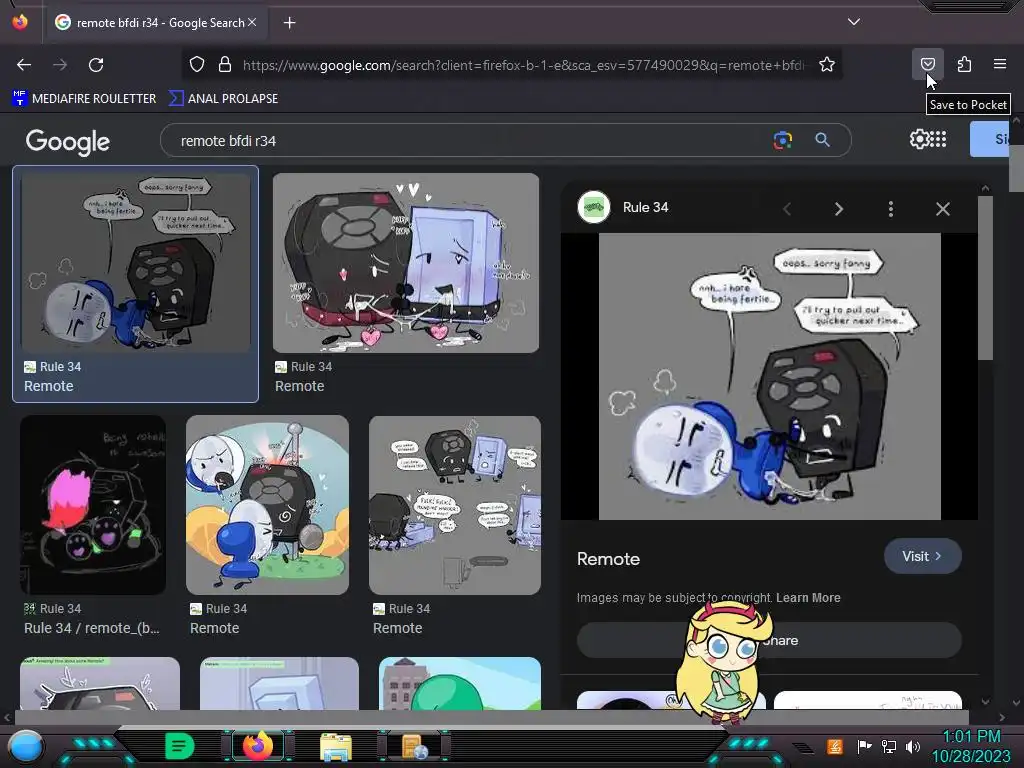
Task: Close the Google Search tab
Action: tap(252, 22)
